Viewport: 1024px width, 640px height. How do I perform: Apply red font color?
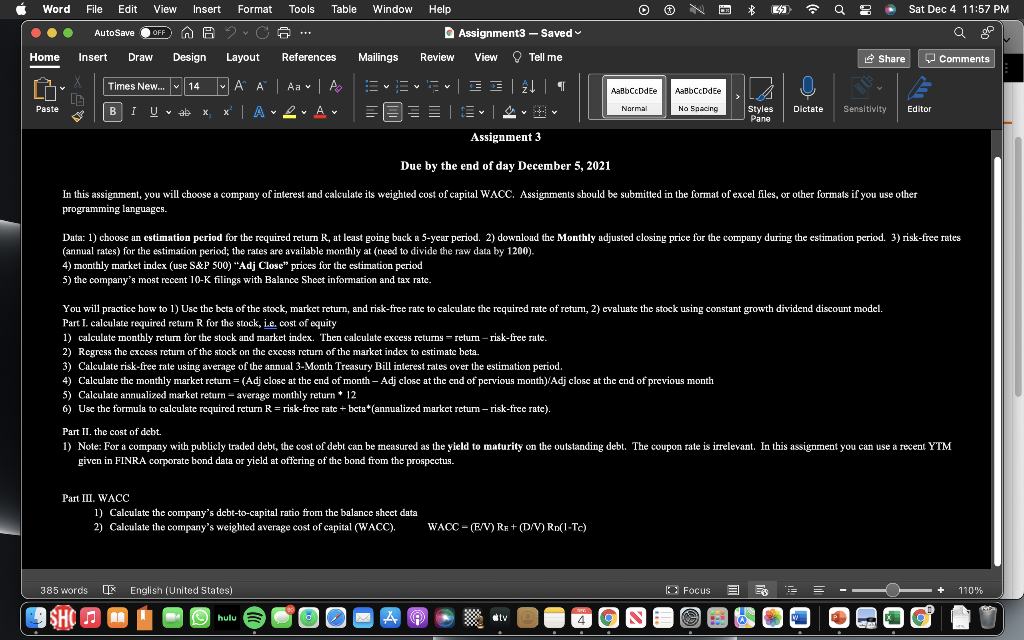tap(320, 112)
